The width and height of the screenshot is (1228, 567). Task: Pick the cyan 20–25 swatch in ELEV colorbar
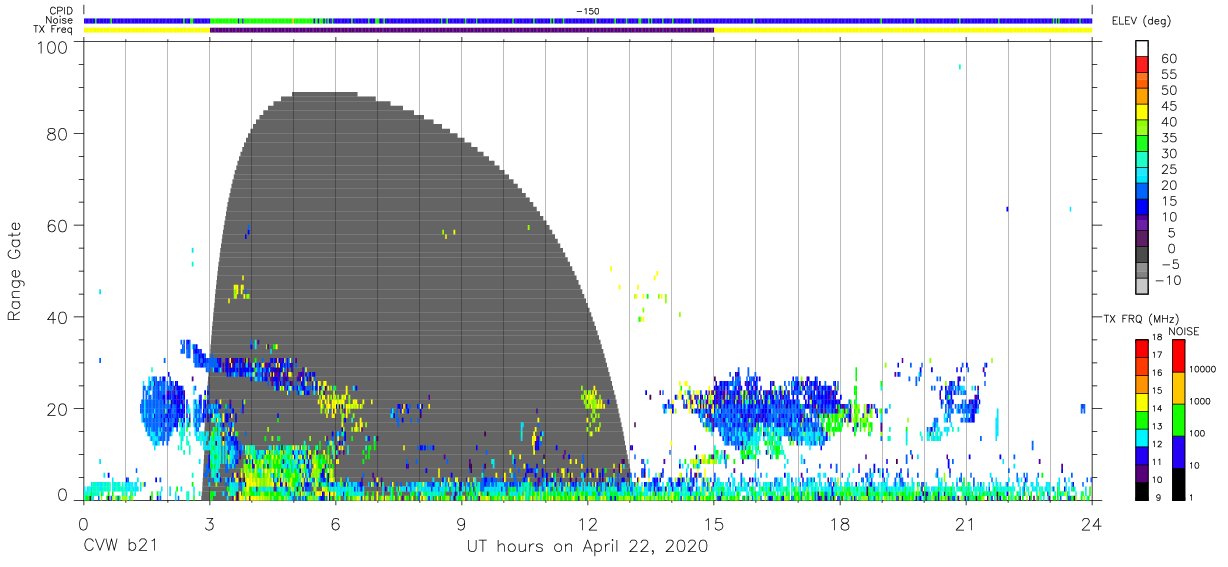pyautogui.click(x=1141, y=177)
